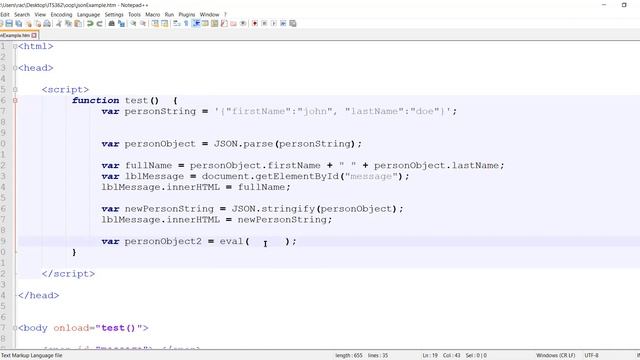Collapse the script tag fold marker
The height and width of the screenshot is (360, 640).
(x=15, y=90)
